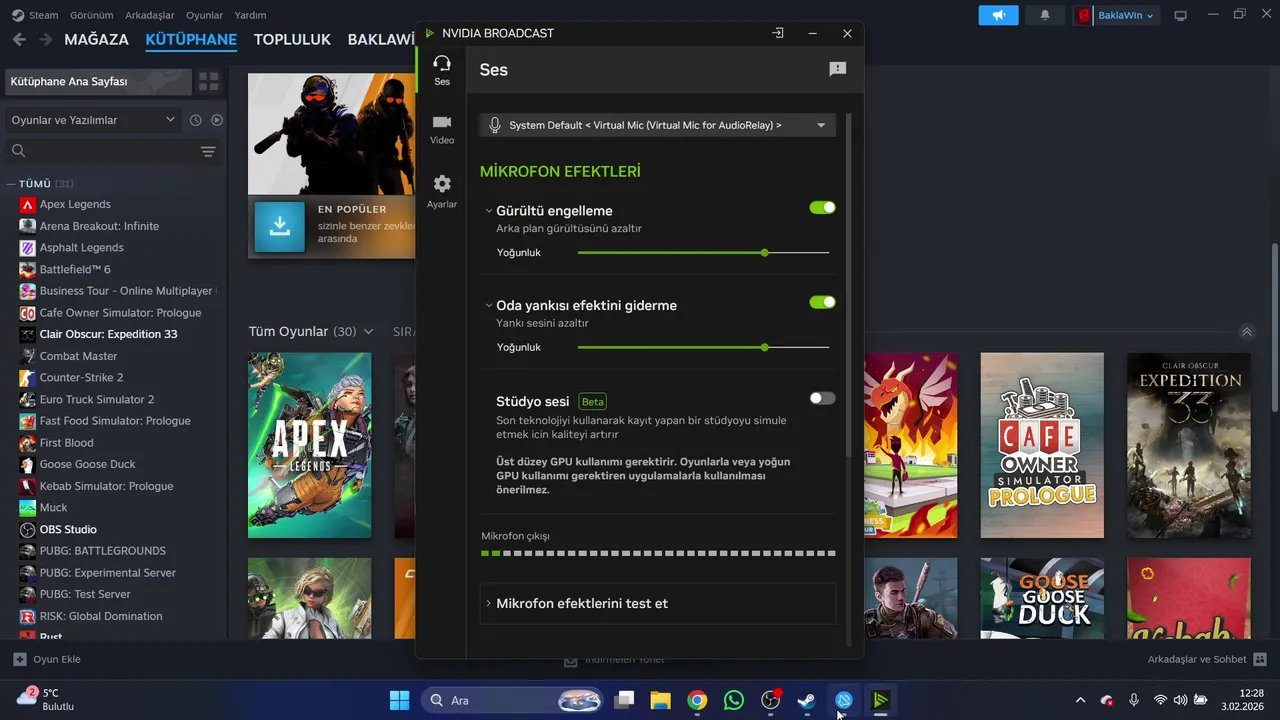Click Steam Big Picture monitor icon
The width and height of the screenshot is (1280, 720).
(x=1181, y=15)
